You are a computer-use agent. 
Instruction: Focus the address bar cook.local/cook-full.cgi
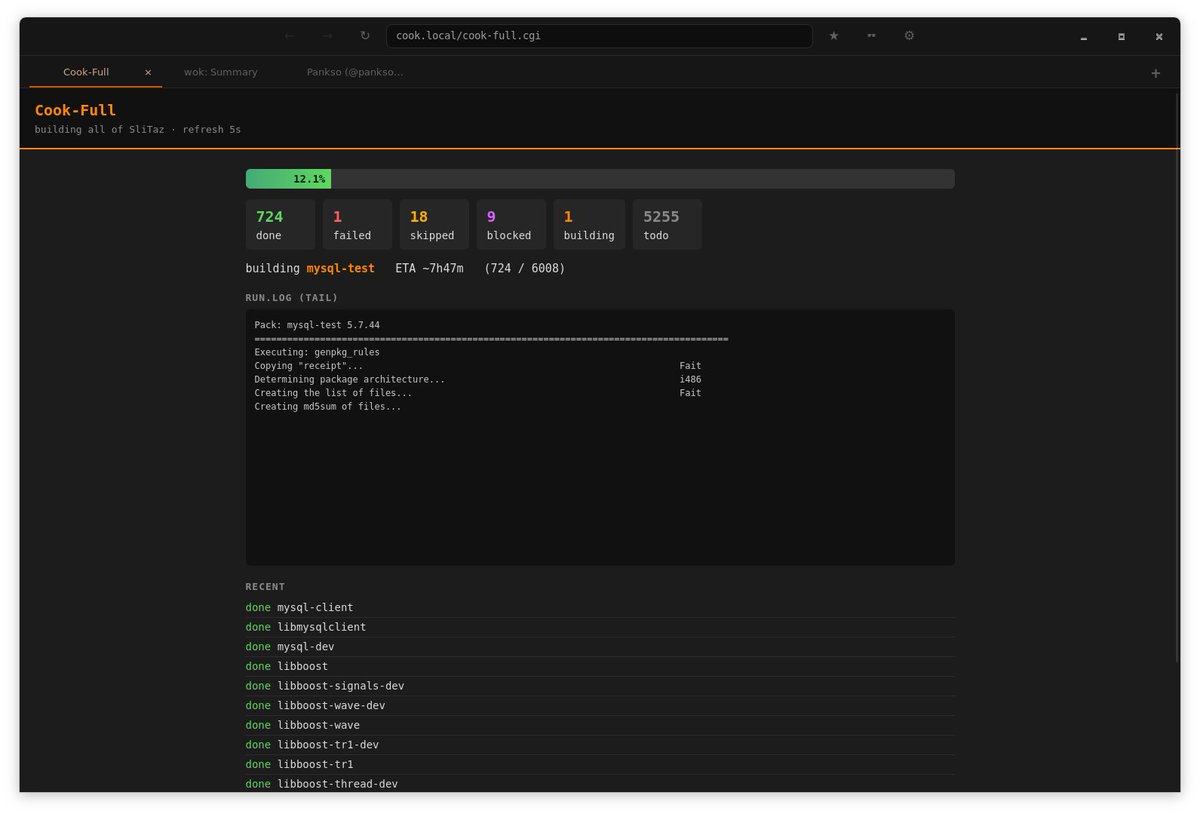tap(599, 36)
